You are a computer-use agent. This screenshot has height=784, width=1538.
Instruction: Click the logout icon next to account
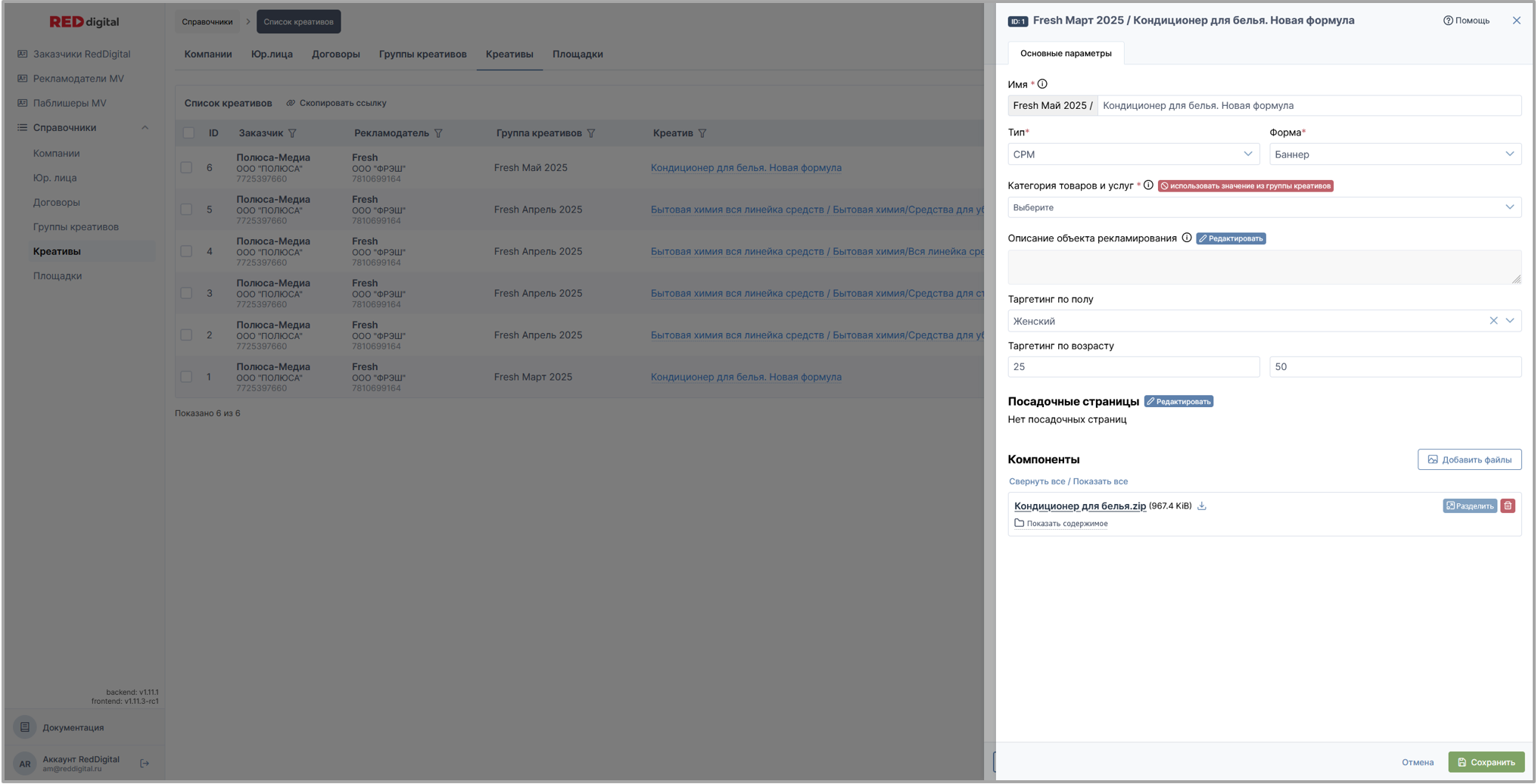click(145, 764)
